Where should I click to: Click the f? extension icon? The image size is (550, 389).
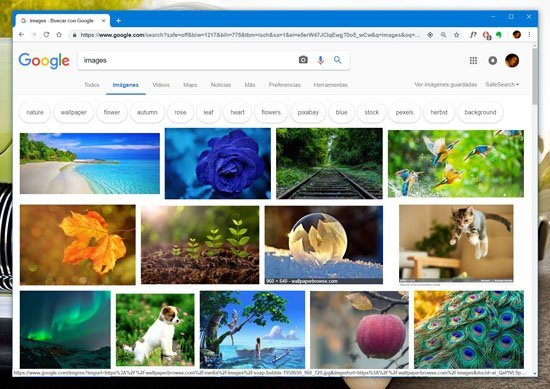pyautogui.click(x=473, y=35)
